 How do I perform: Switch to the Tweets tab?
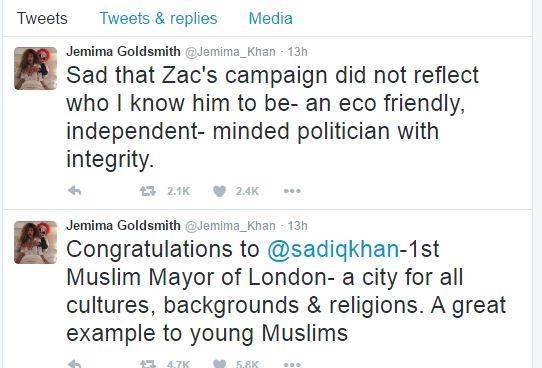(x=42, y=18)
